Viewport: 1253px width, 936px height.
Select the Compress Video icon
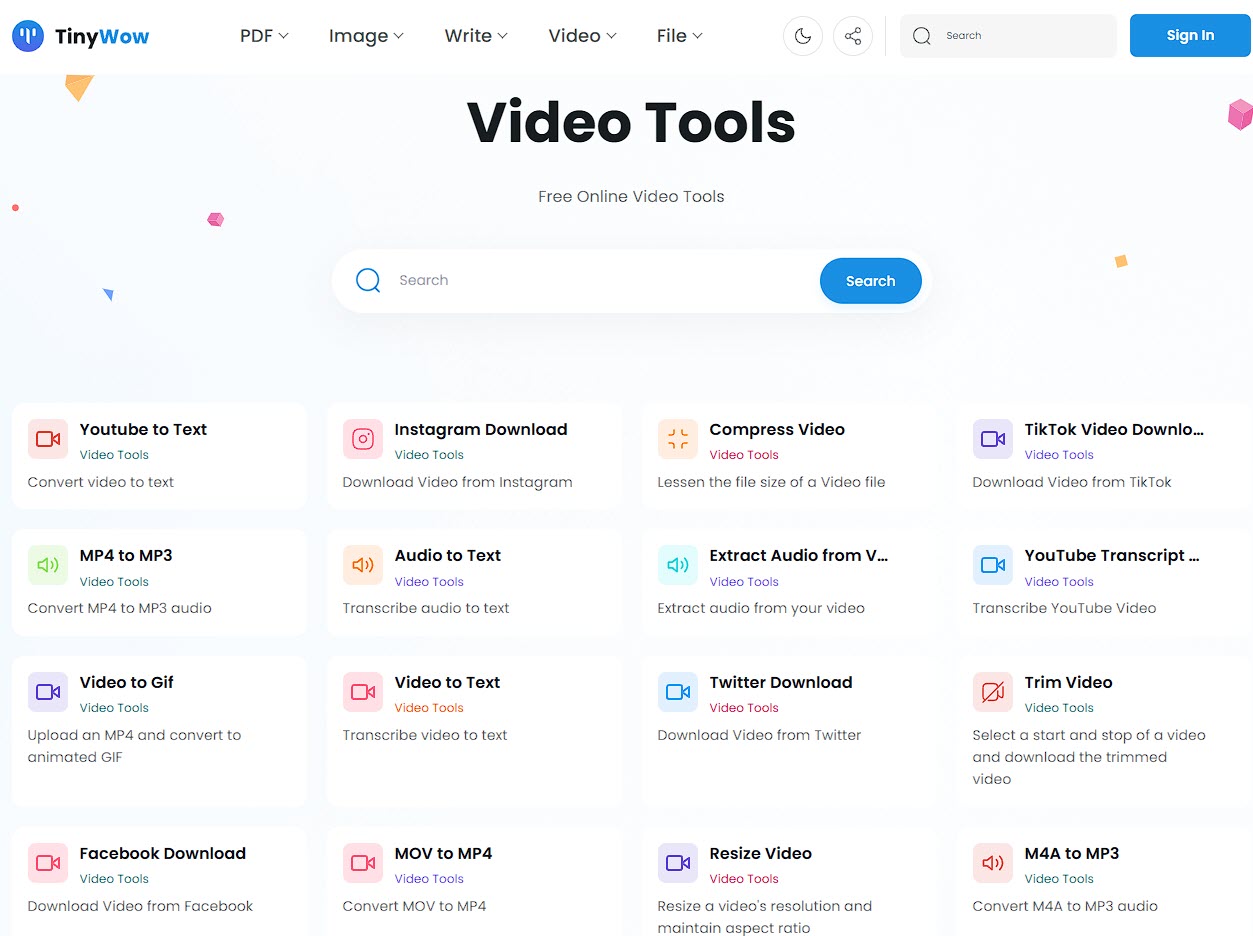(678, 439)
